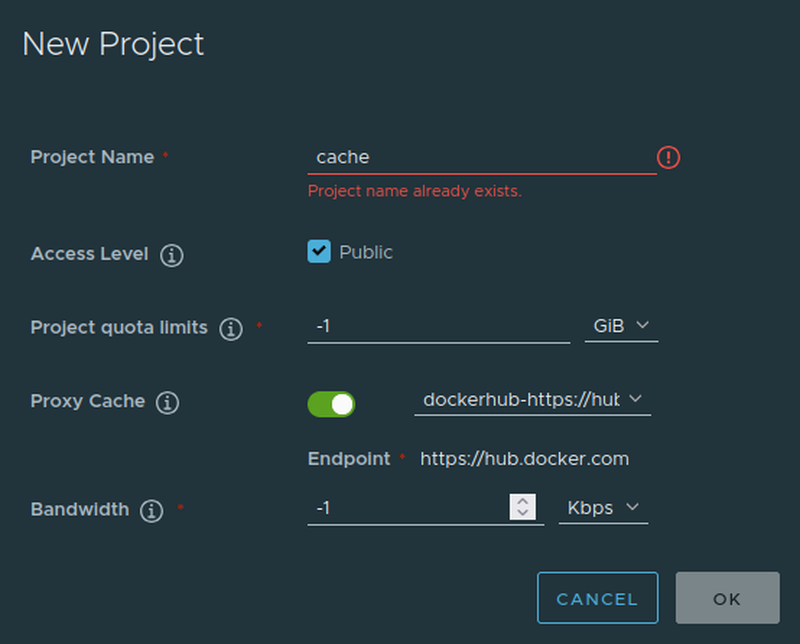The height and width of the screenshot is (644, 800).
Task: Open the GiB quota unit dropdown
Action: click(x=620, y=326)
